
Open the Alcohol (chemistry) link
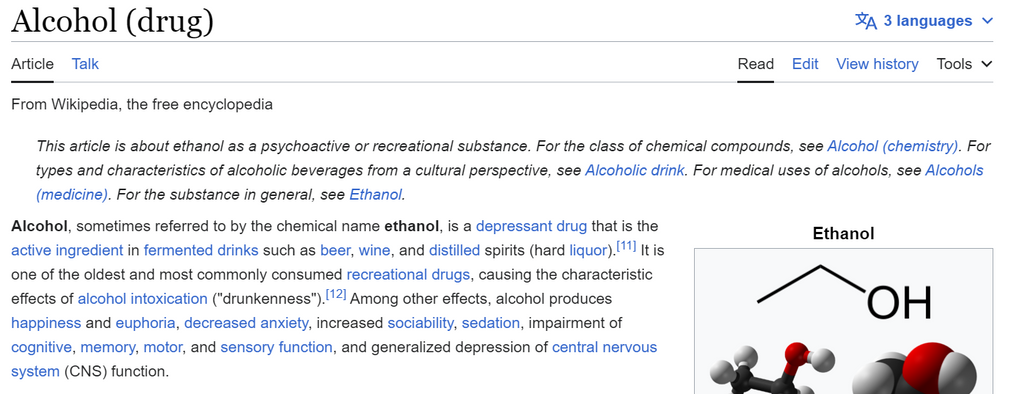[893, 146]
